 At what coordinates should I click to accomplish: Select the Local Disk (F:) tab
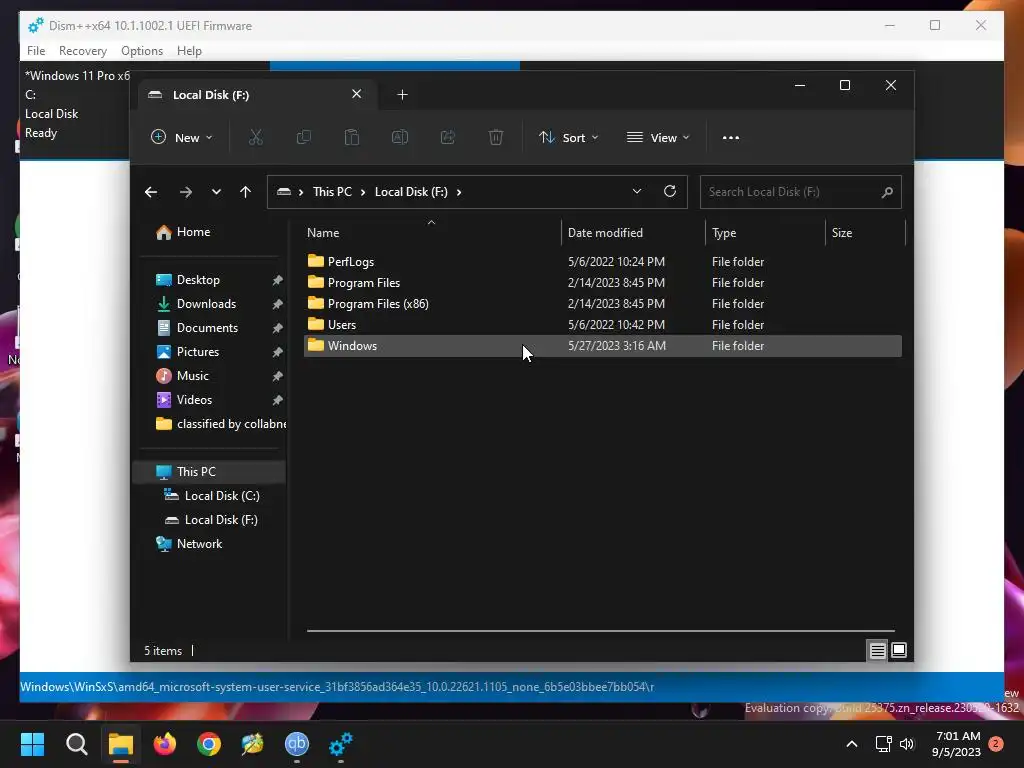click(x=257, y=95)
